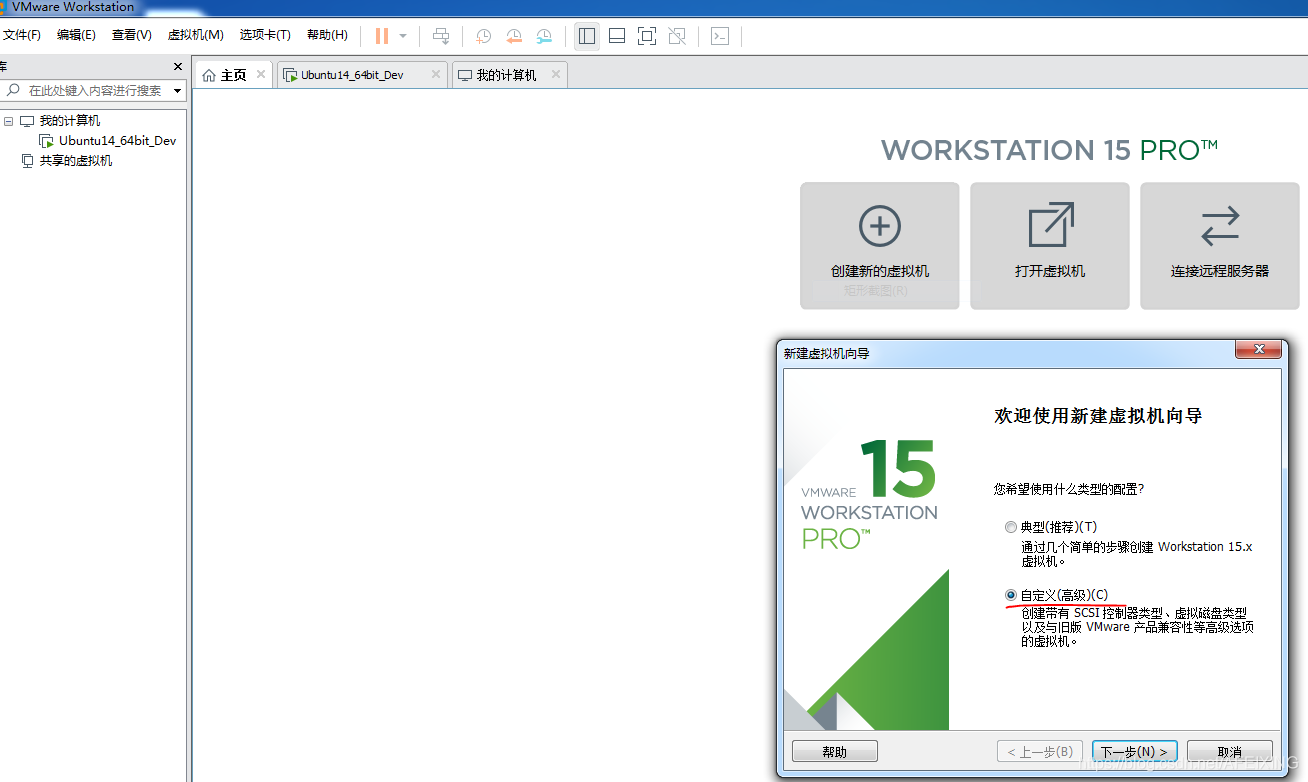
Task: Open the snapshot manager wrench-clock icon
Action: click(x=544, y=36)
